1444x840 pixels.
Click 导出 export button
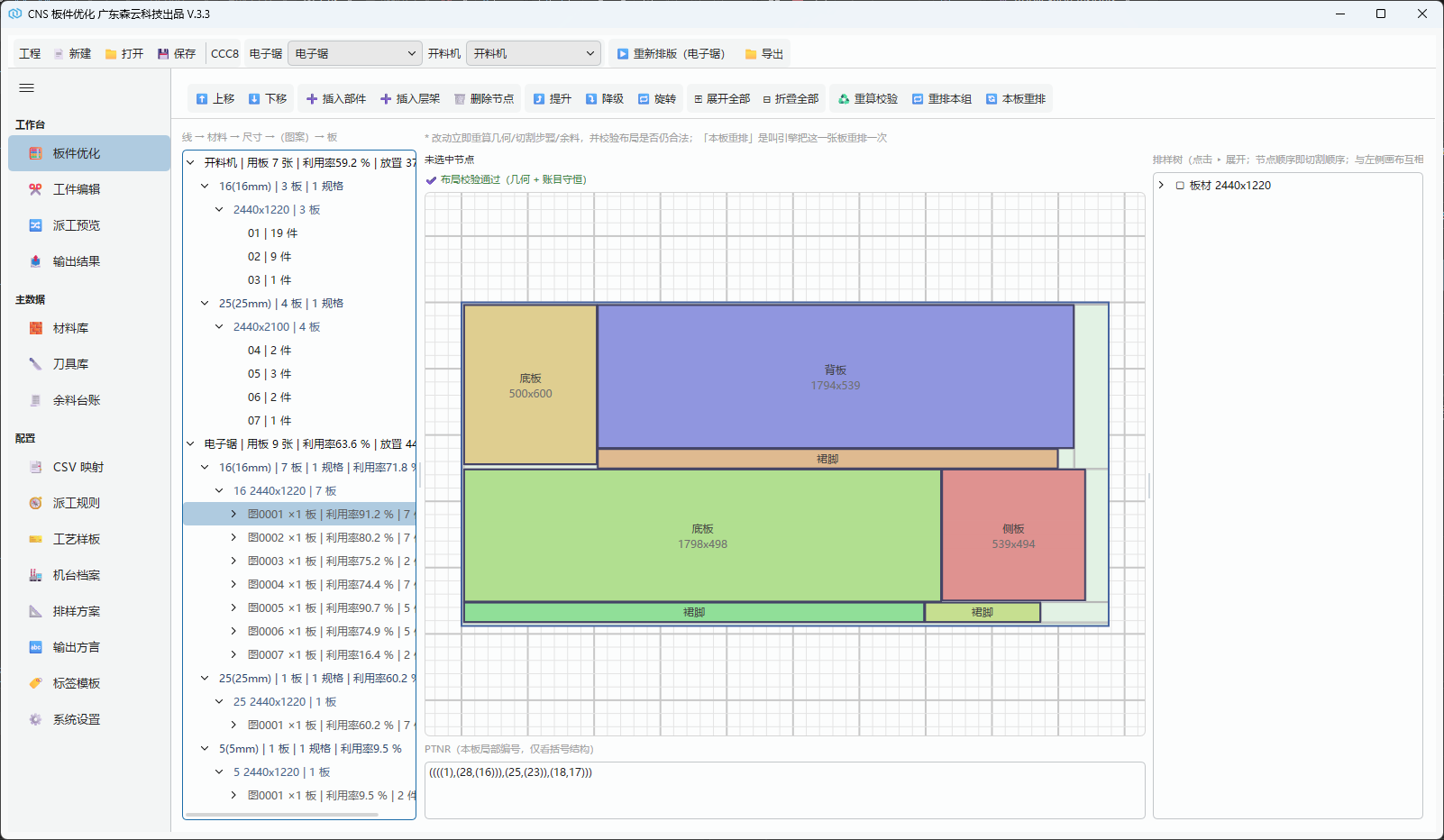[x=763, y=54]
